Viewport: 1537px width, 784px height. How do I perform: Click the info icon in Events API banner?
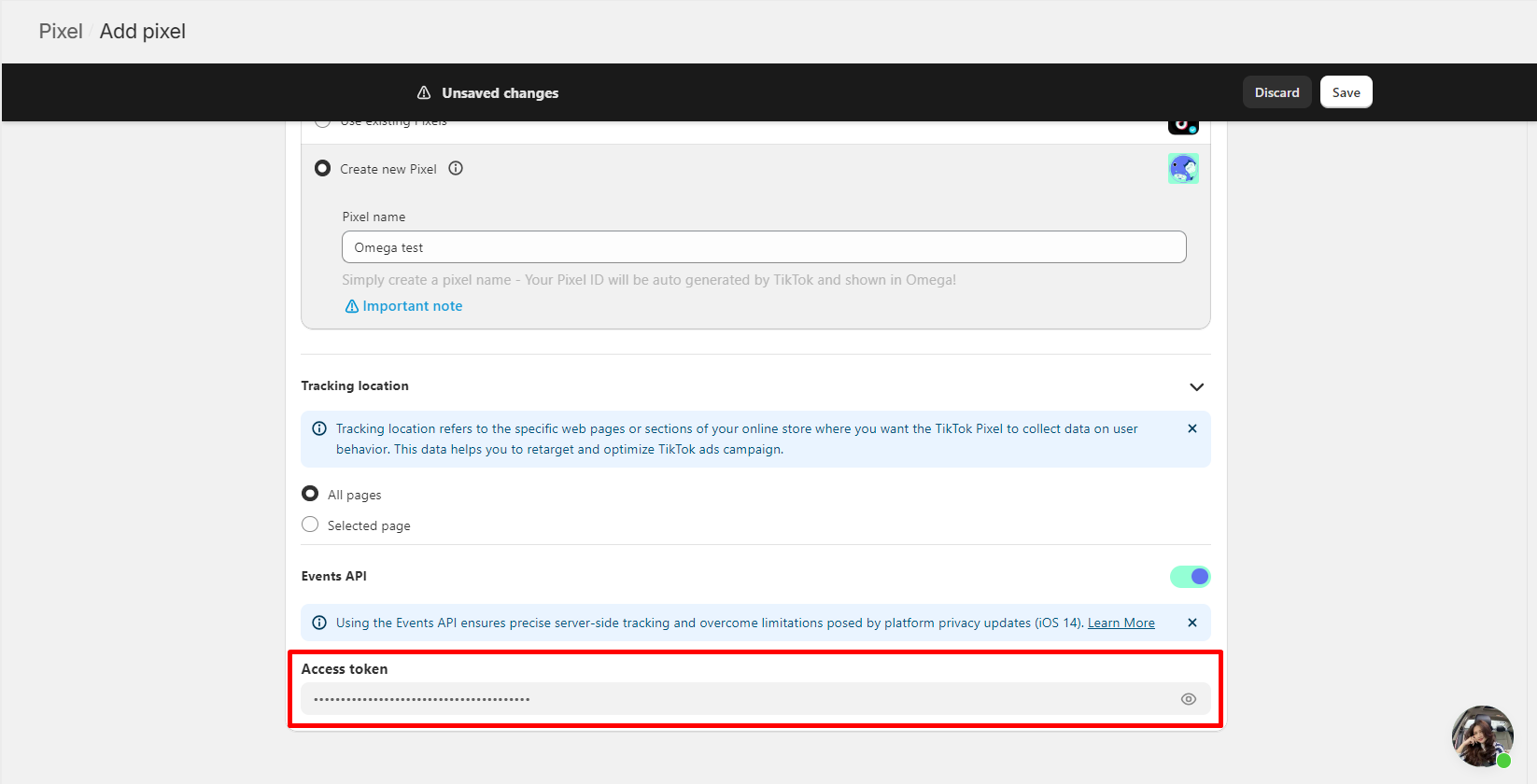(x=319, y=623)
